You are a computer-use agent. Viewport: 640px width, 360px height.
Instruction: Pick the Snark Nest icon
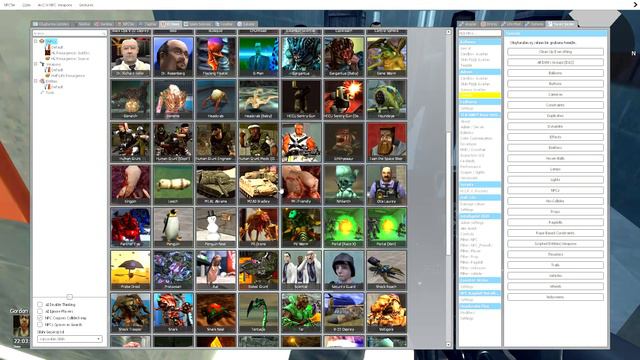[216, 313]
